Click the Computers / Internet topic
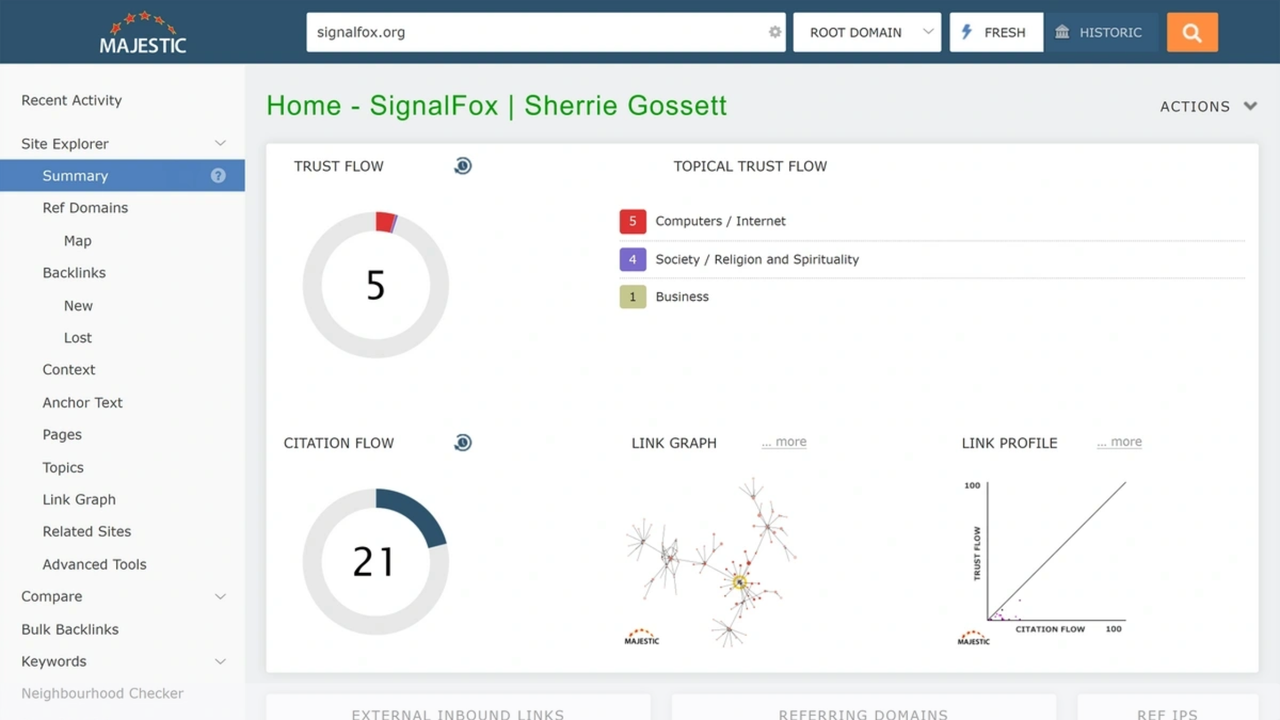This screenshot has height=720, width=1280. tap(721, 221)
